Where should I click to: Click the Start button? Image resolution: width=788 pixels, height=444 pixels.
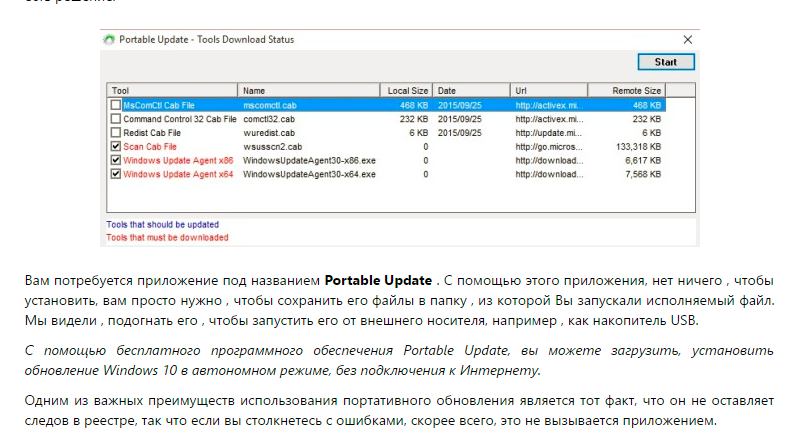[x=666, y=62]
